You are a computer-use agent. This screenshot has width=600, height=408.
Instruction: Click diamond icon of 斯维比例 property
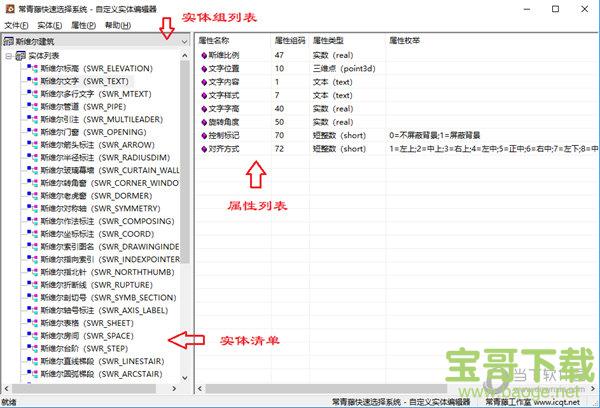tap(204, 55)
